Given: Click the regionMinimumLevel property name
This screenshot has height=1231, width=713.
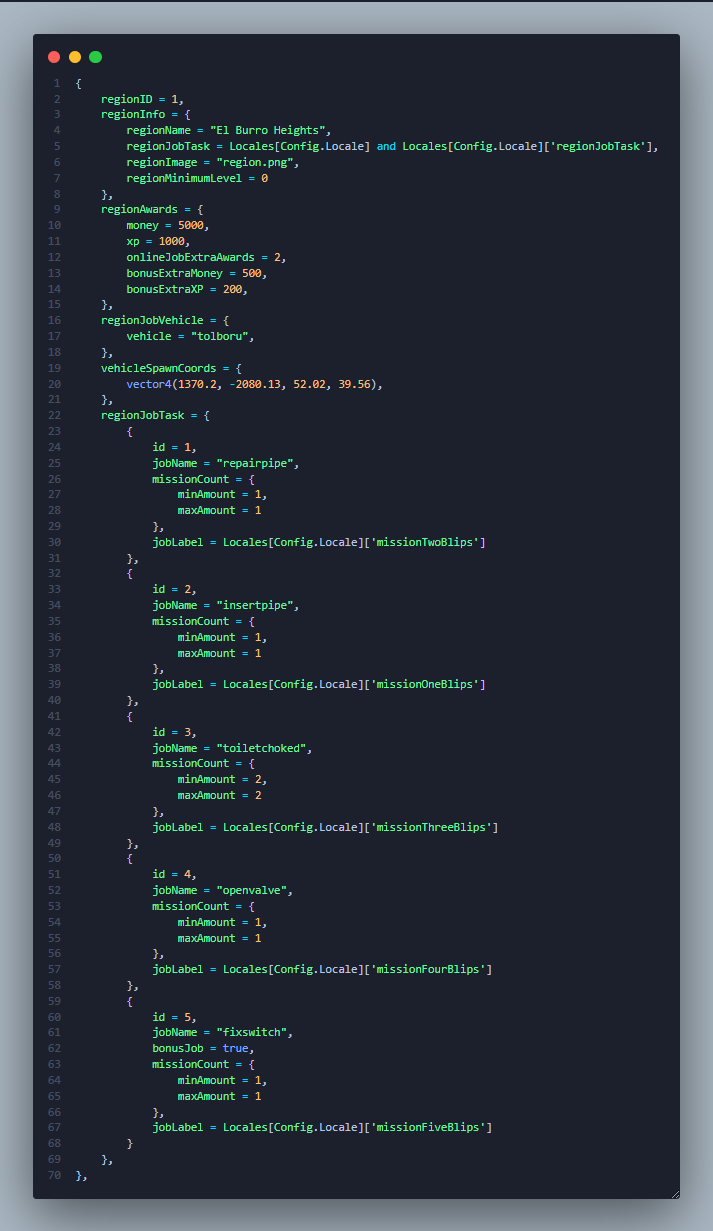Looking at the screenshot, I should (x=187, y=178).
